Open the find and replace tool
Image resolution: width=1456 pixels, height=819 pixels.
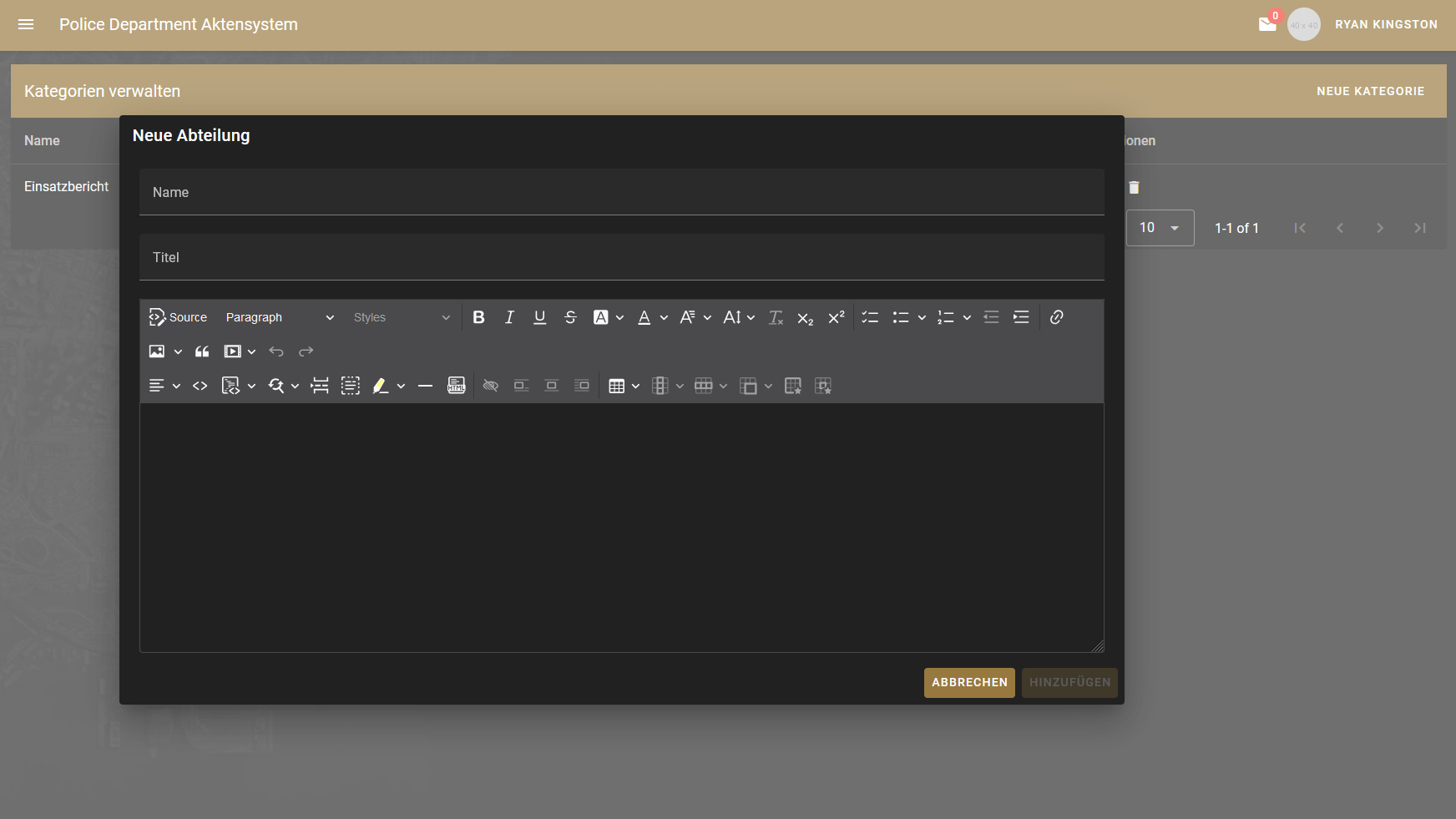pyautogui.click(x=276, y=386)
